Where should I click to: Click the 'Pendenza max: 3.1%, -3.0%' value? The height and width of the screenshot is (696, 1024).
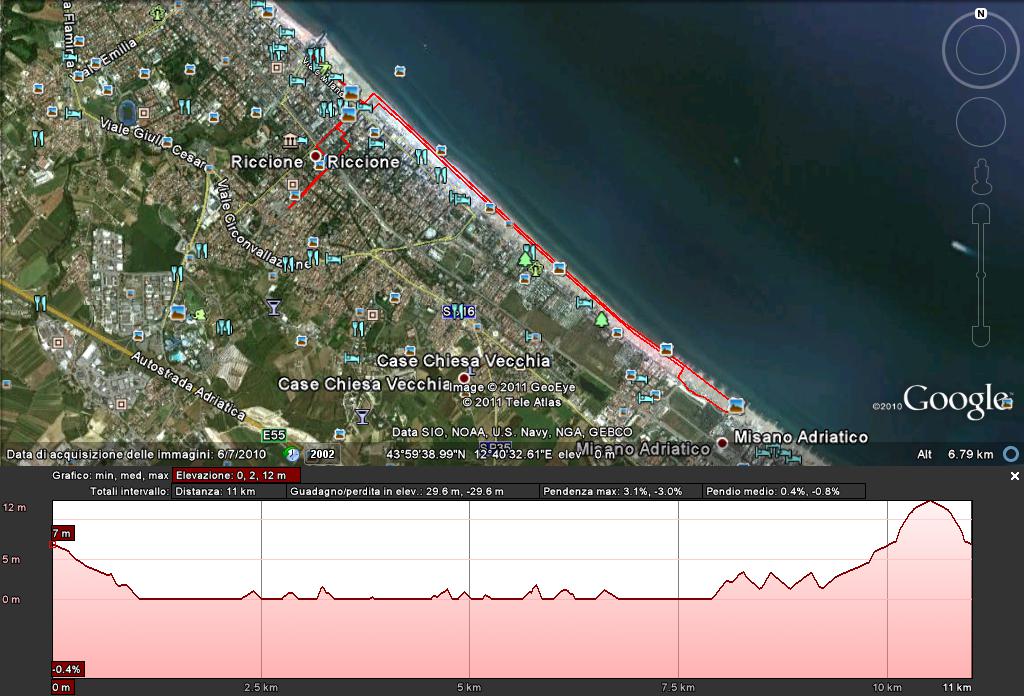point(621,491)
